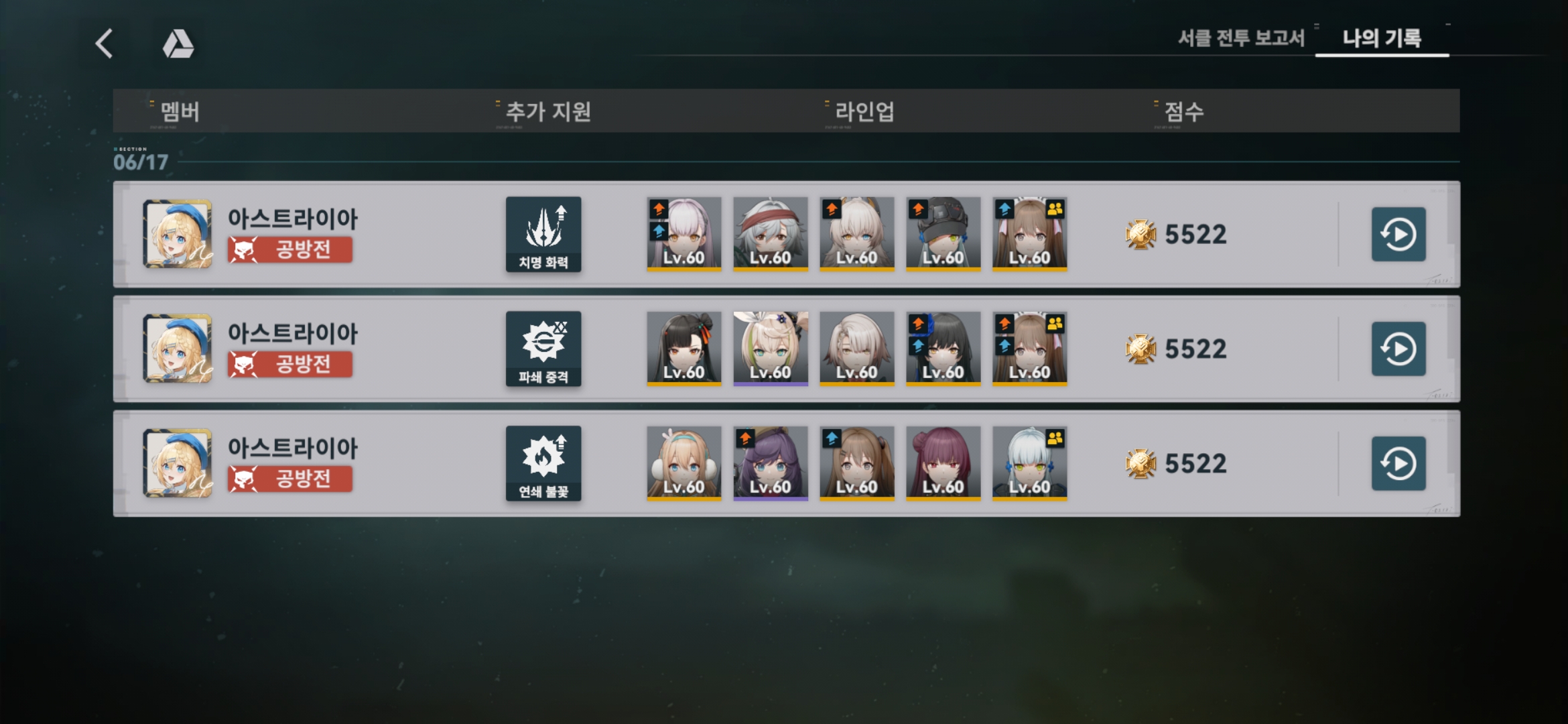
Task: Replay the second battle record
Action: 1398,349
